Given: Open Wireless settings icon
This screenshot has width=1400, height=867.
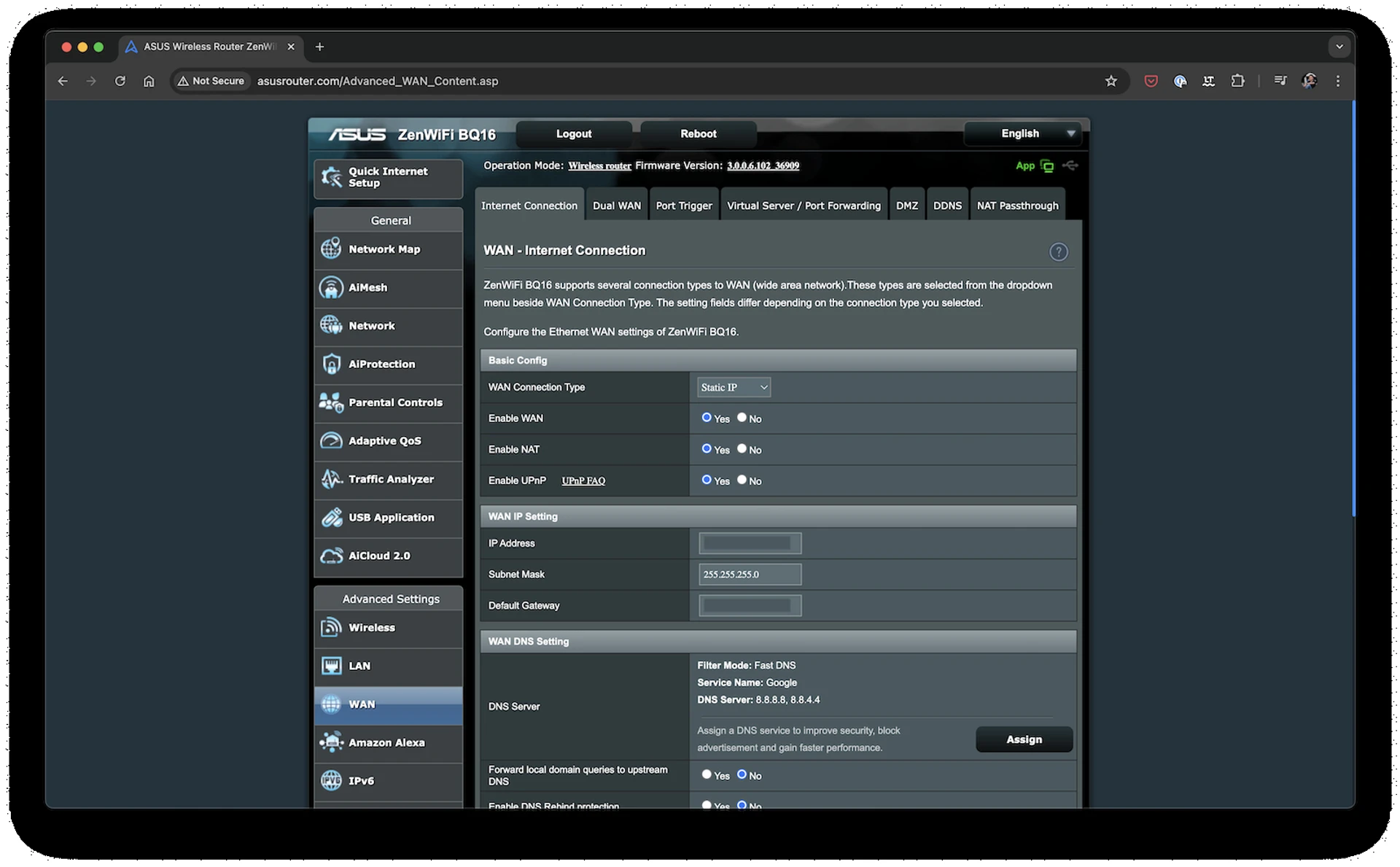Looking at the screenshot, I should pos(331,627).
